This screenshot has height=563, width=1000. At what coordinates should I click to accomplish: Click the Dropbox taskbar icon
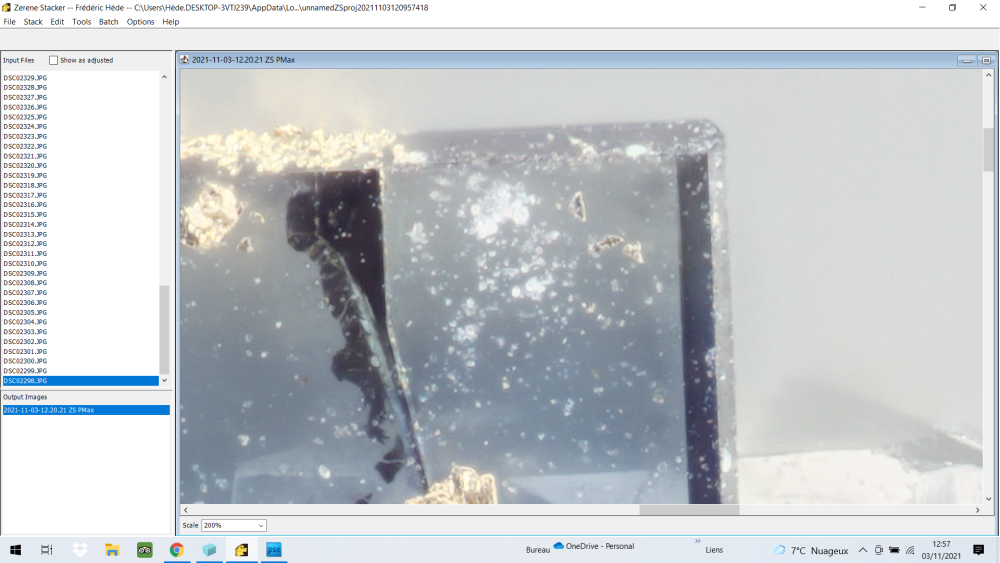(x=80, y=550)
